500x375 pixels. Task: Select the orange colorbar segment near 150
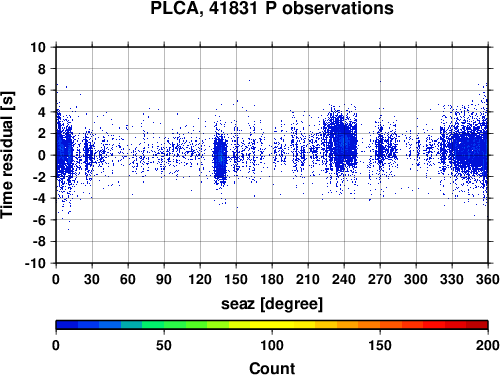click(380, 325)
